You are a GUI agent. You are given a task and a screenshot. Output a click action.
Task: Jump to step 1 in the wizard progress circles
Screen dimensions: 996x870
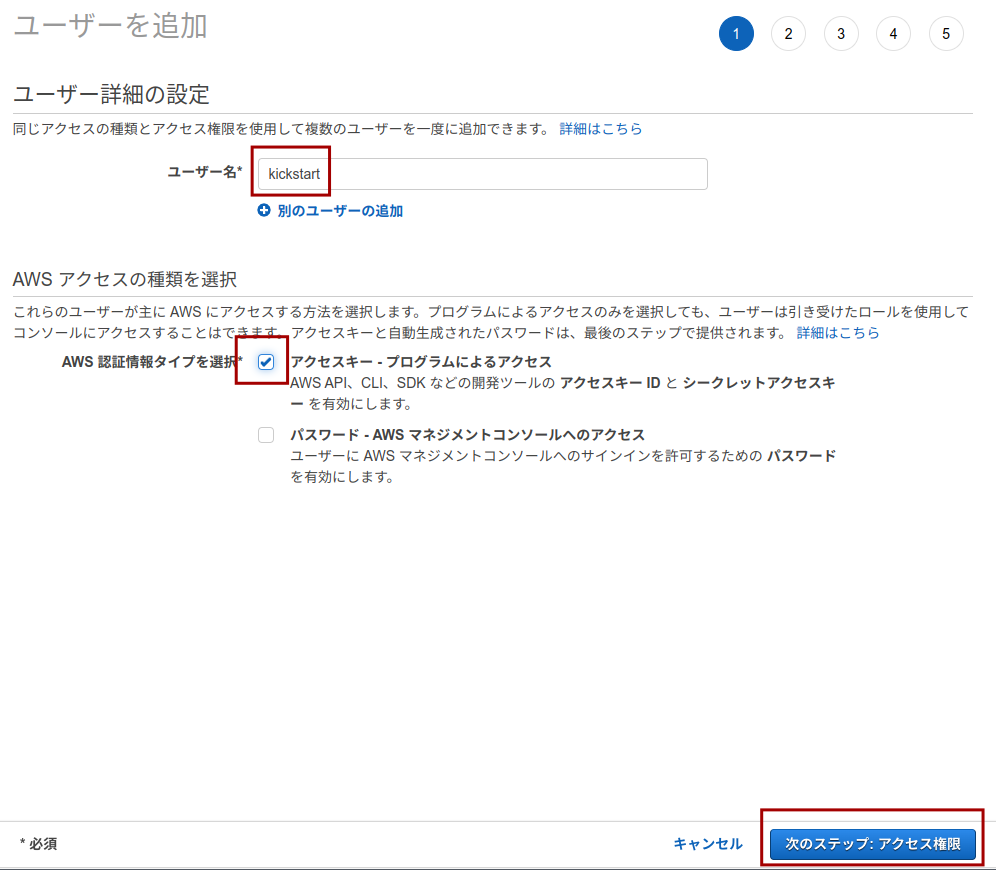pyautogui.click(x=737, y=33)
